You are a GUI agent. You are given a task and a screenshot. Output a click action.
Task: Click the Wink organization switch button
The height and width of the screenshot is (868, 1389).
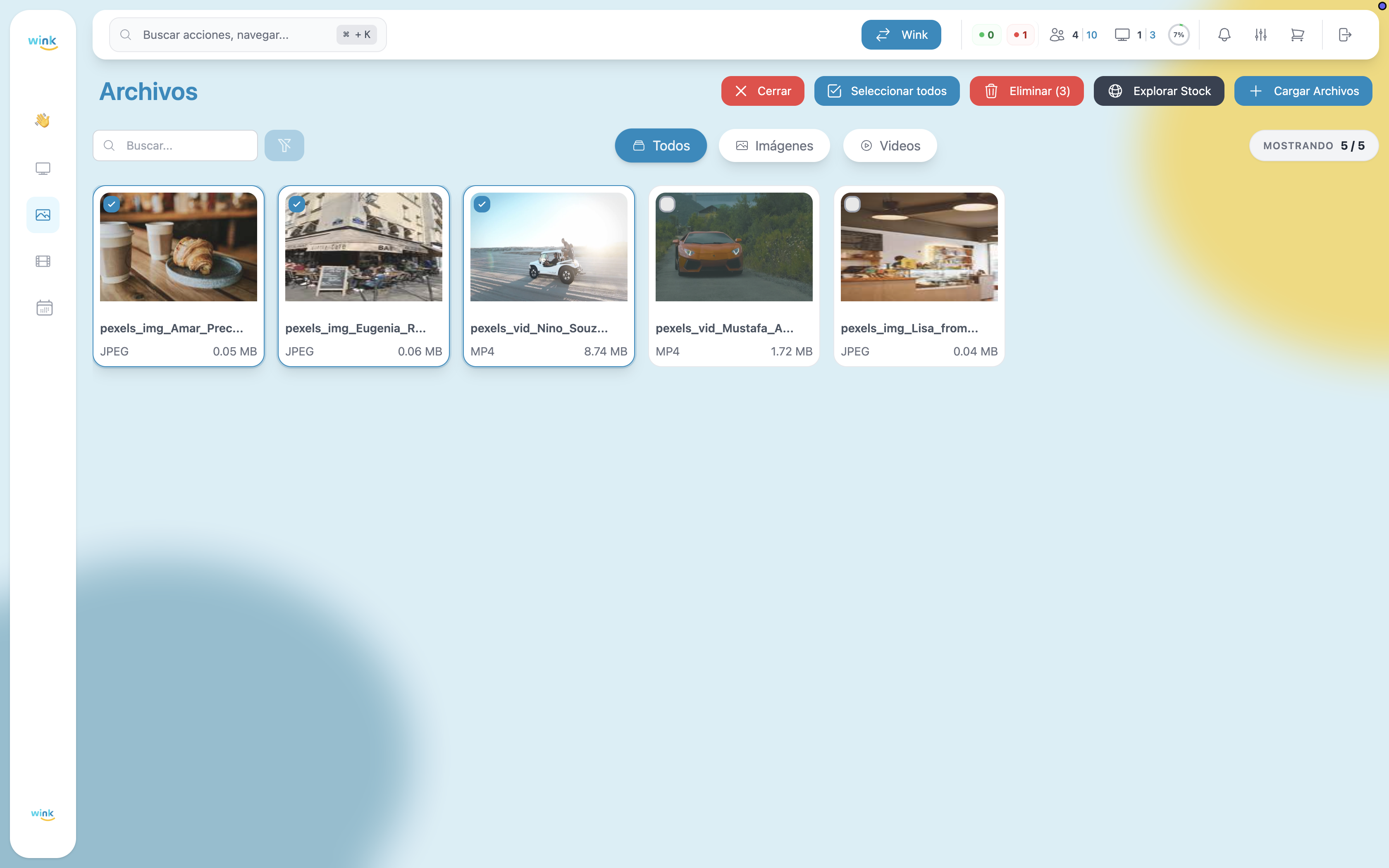(x=900, y=34)
